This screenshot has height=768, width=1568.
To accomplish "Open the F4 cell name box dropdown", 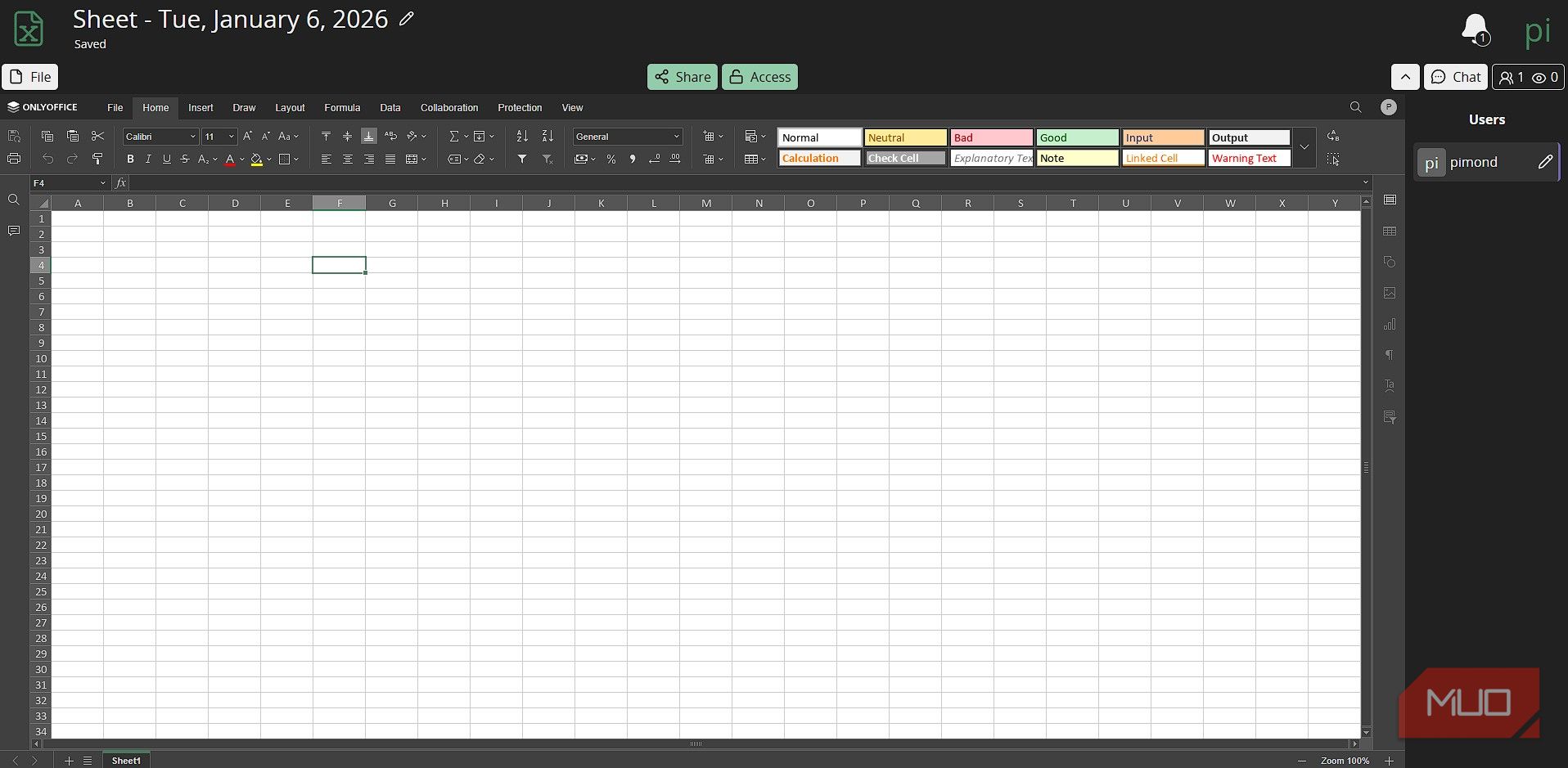I will (x=103, y=183).
